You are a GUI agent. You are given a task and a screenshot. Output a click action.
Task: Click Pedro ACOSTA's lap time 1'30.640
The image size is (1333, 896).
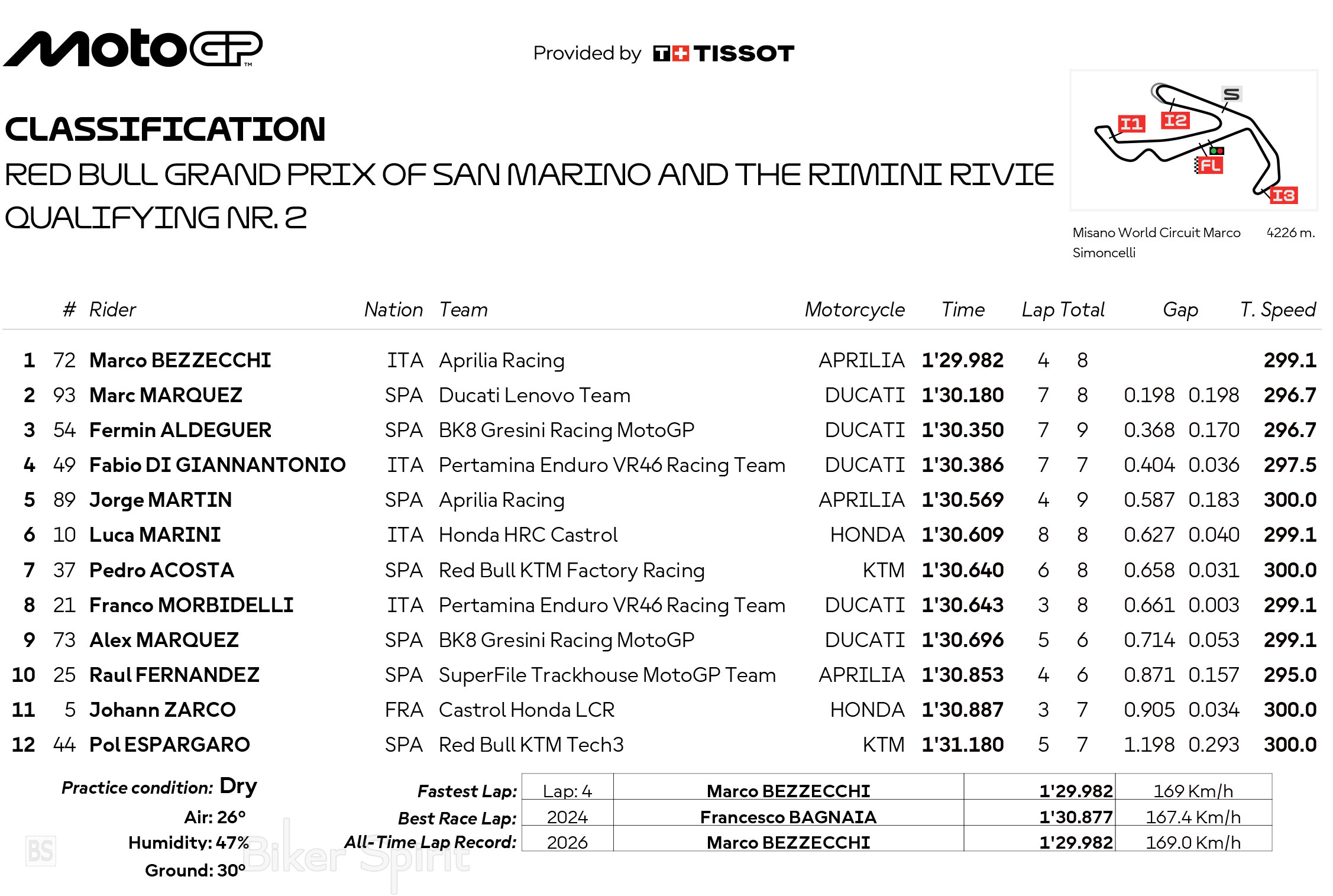(x=962, y=570)
